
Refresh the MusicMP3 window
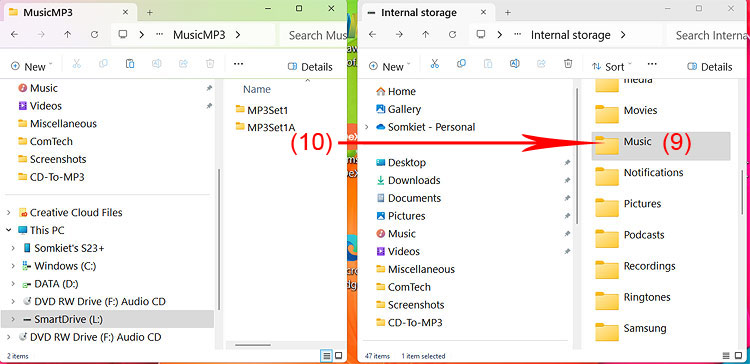(x=94, y=34)
